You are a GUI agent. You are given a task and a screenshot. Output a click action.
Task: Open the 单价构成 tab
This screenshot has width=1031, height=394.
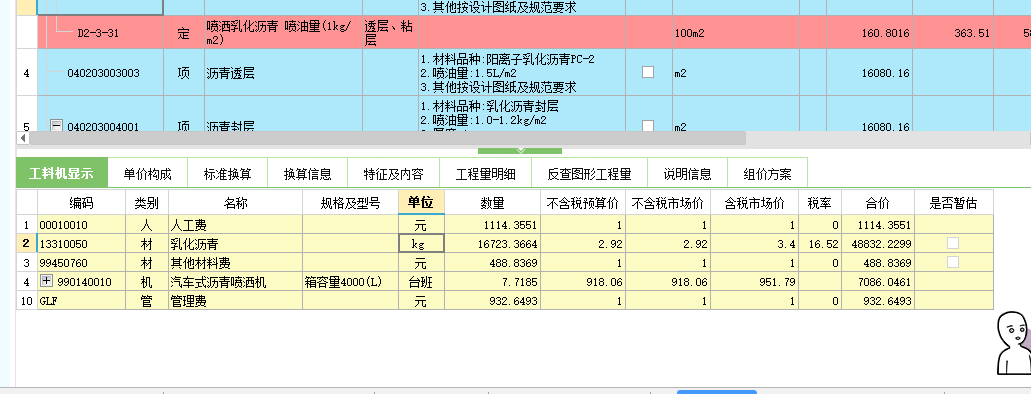click(147, 174)
